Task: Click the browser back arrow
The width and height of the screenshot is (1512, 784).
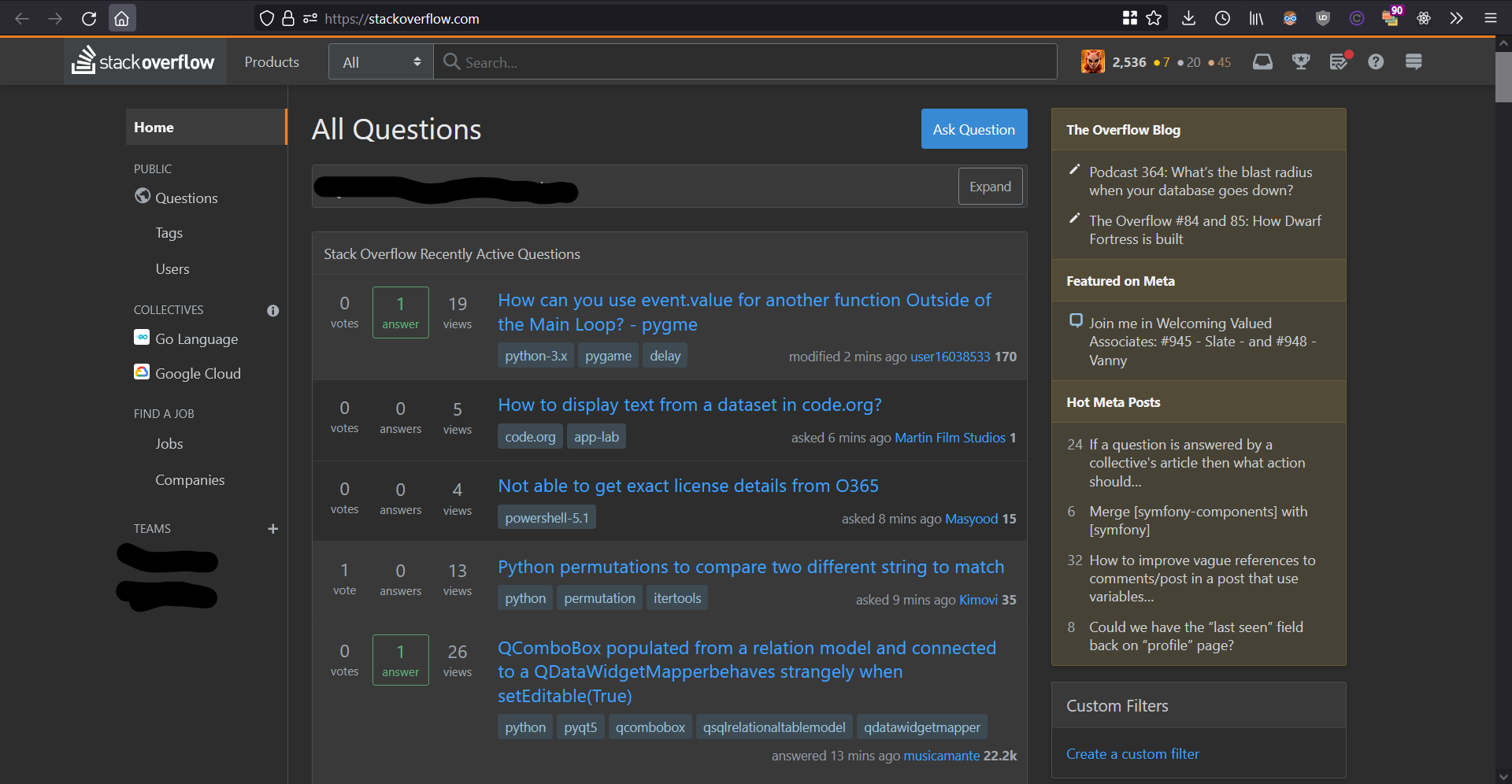Action: (x=22, y=18)
